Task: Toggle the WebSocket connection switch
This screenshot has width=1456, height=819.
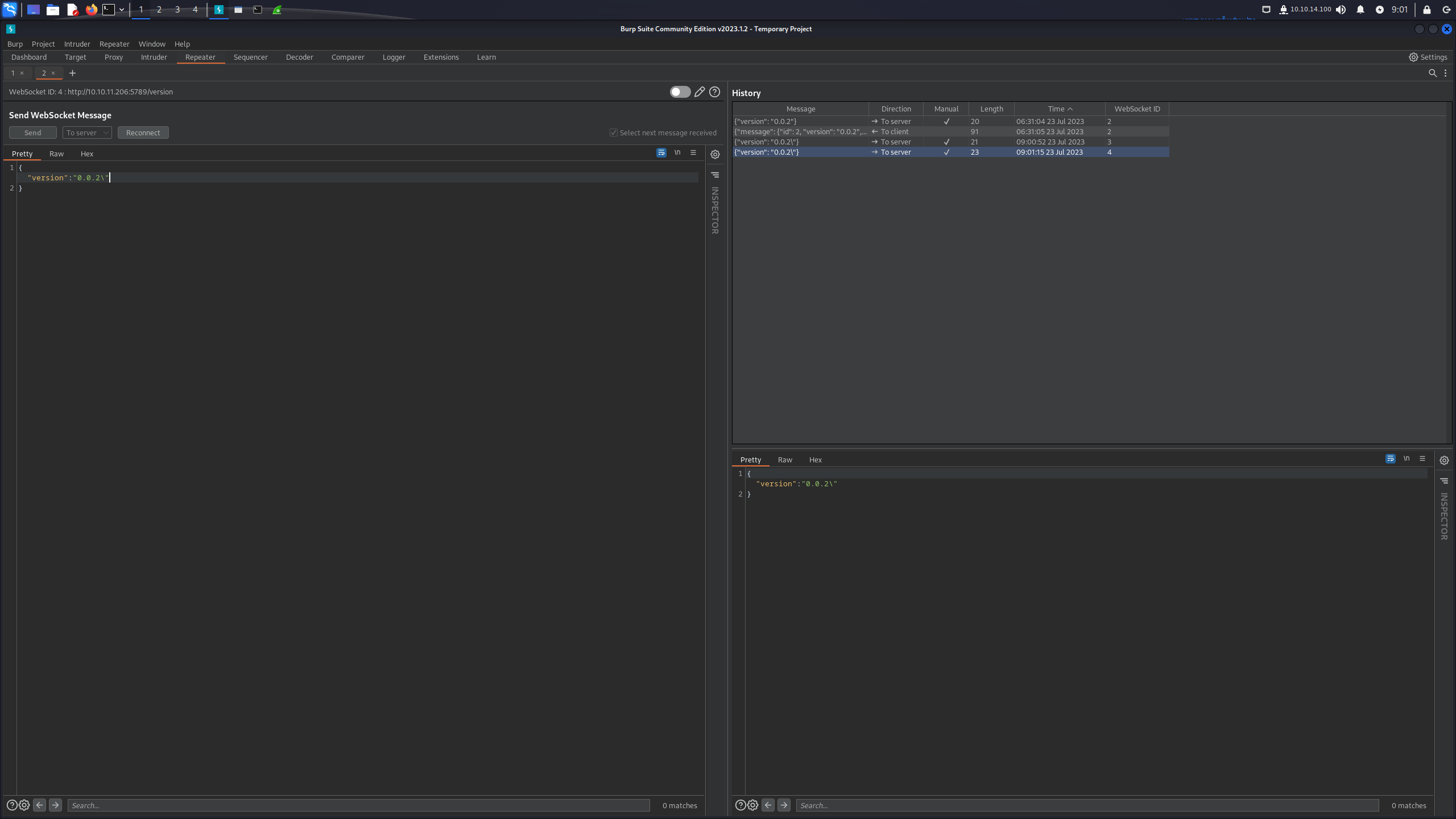Action: (x=680, y=92)
